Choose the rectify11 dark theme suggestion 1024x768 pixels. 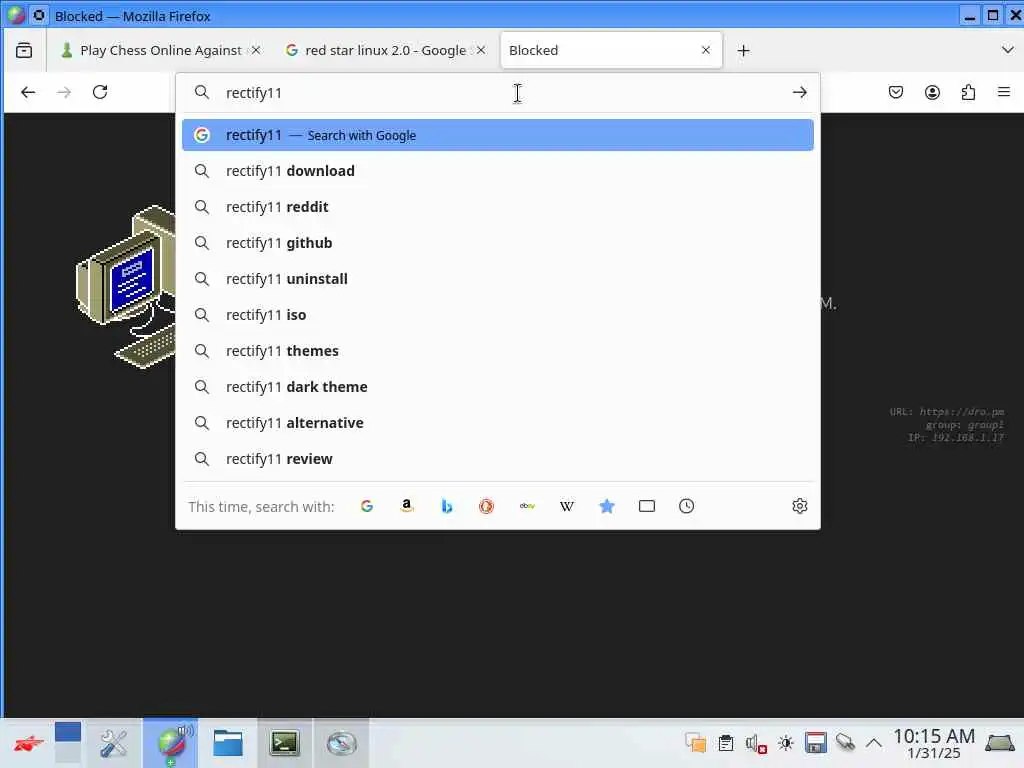click(498, 387)
